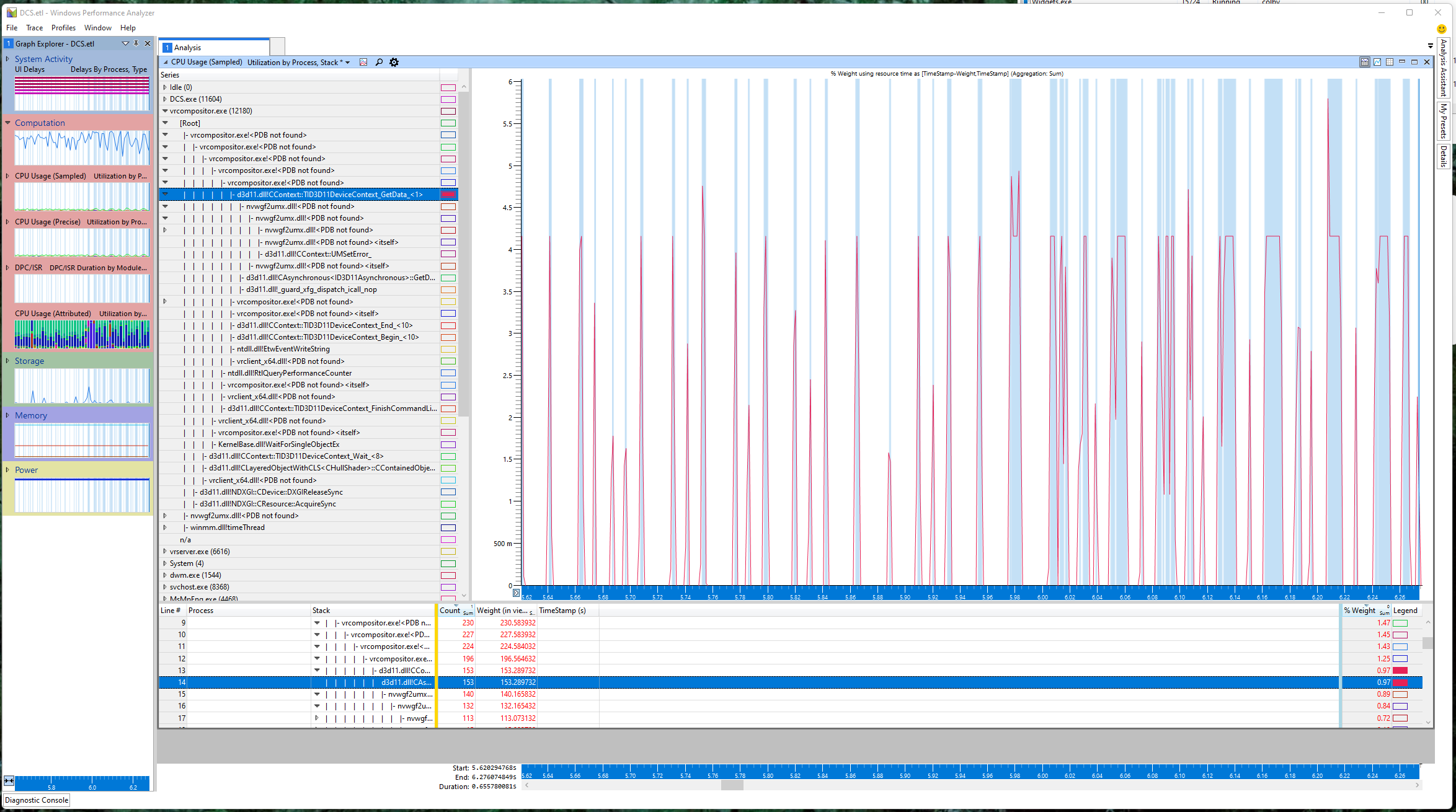Open the Trace menu

[35, 28]
